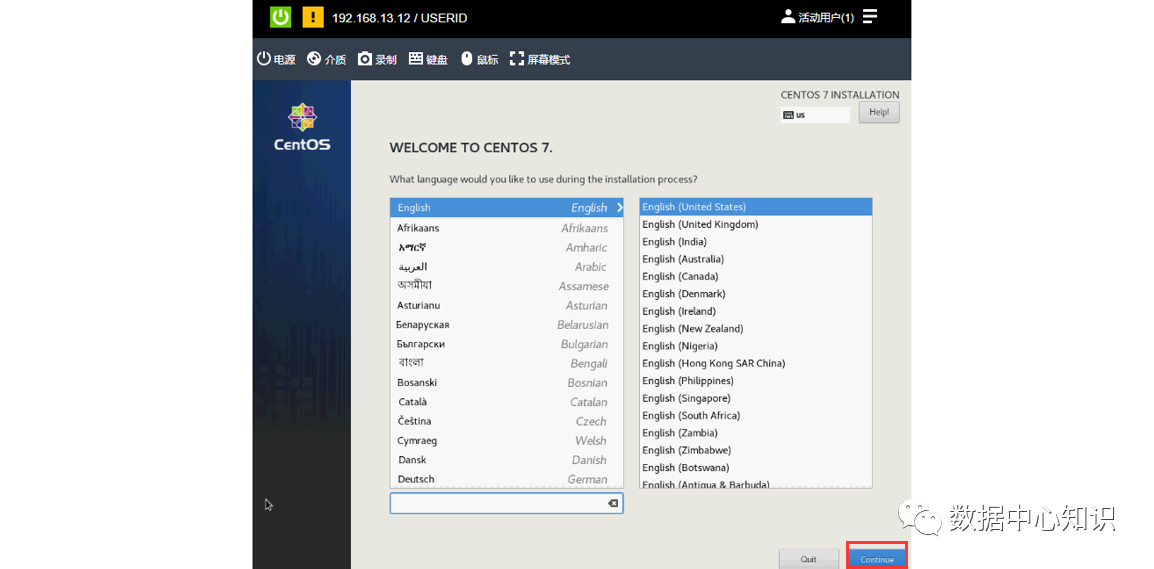Open the 电源 power menu
The width and height of the screenshot is (1154, 569).
click(276, 59)
